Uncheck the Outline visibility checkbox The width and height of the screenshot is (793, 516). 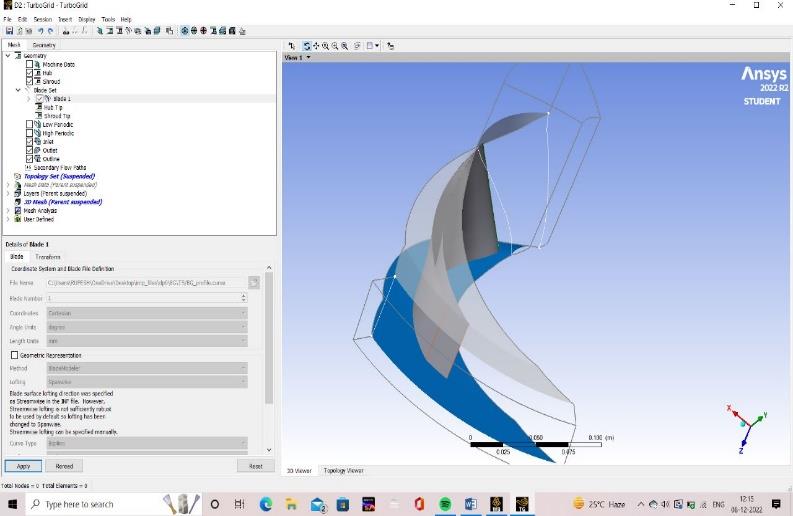point(29,159)
